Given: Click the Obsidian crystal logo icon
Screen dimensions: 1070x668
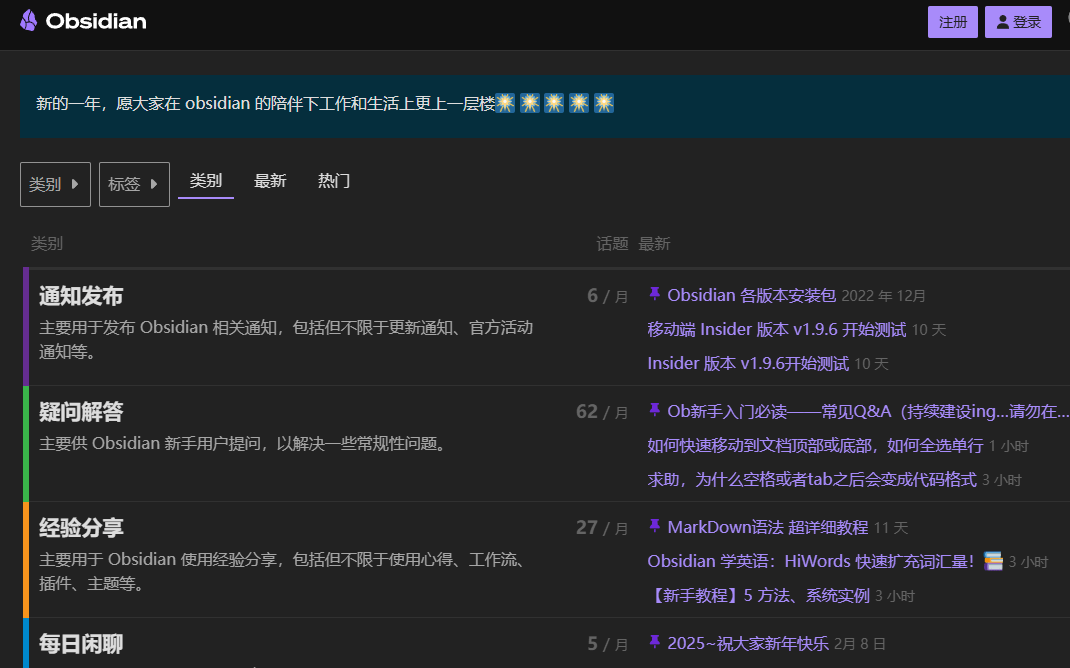Looking at the screenshot, I should pyautogui.click(x=29, y=20).
